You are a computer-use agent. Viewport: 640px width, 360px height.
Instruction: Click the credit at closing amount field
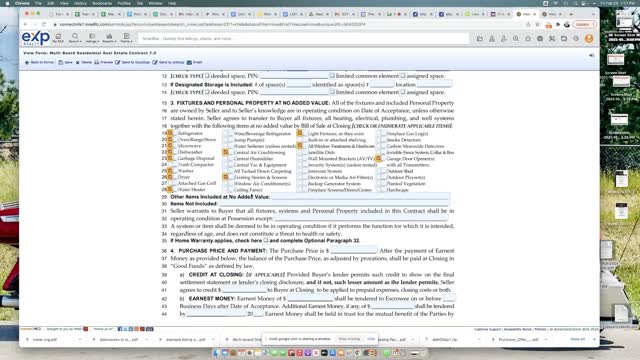click(244, 290)
